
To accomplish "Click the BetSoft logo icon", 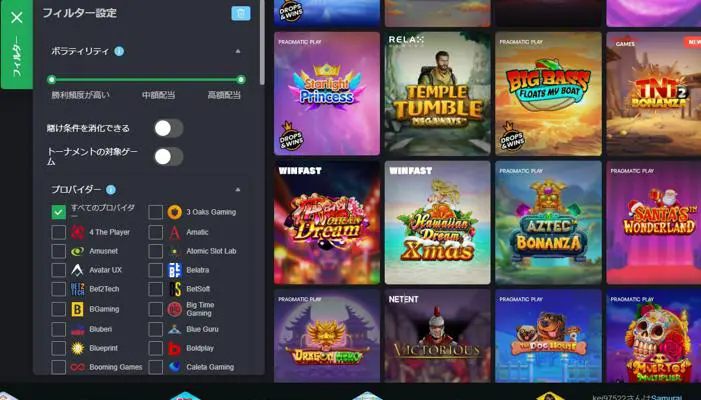I will [174, 289].
